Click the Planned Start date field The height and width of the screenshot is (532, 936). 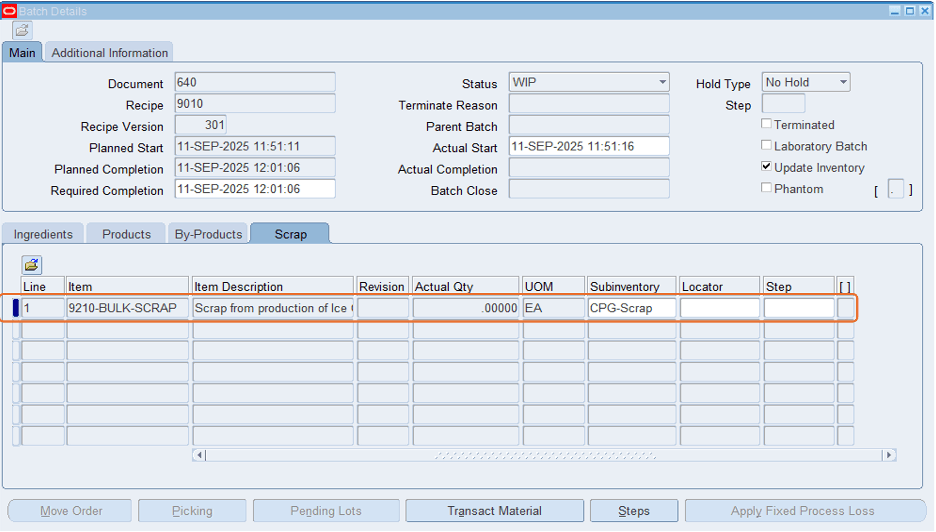pos(255,146)
